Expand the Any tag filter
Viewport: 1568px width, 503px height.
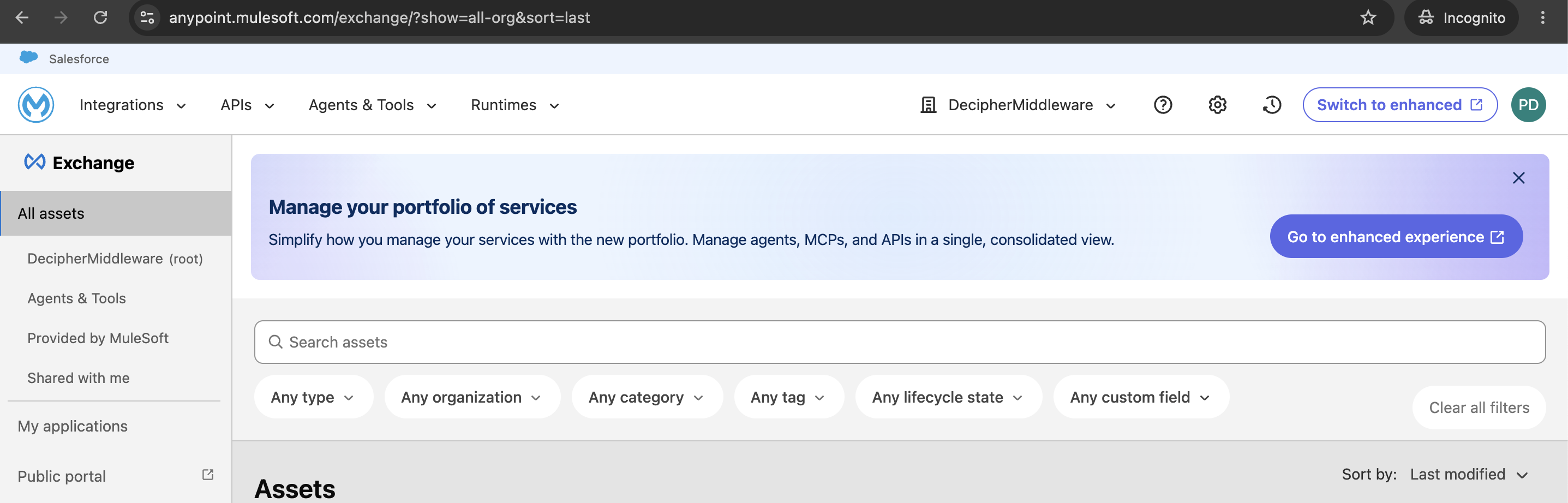788,397
